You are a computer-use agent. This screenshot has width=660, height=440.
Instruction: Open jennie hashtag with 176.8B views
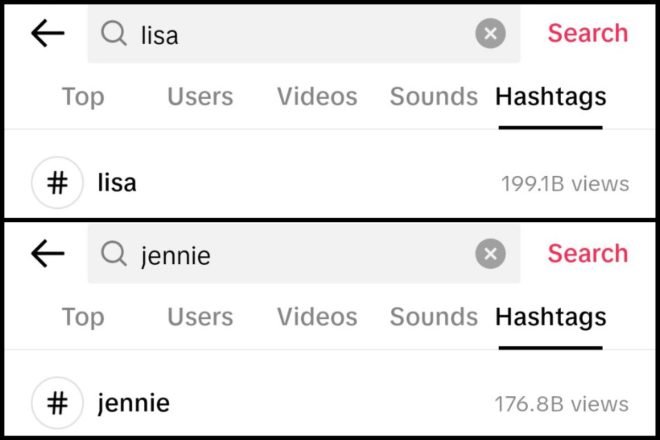pos(330,403)
